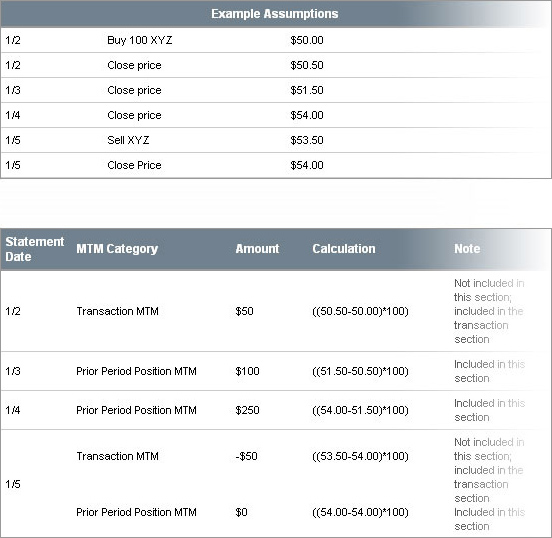Select the Transaction MTM entry with $50 amount
Screen dimensions: 552x538
pos(117,311)
